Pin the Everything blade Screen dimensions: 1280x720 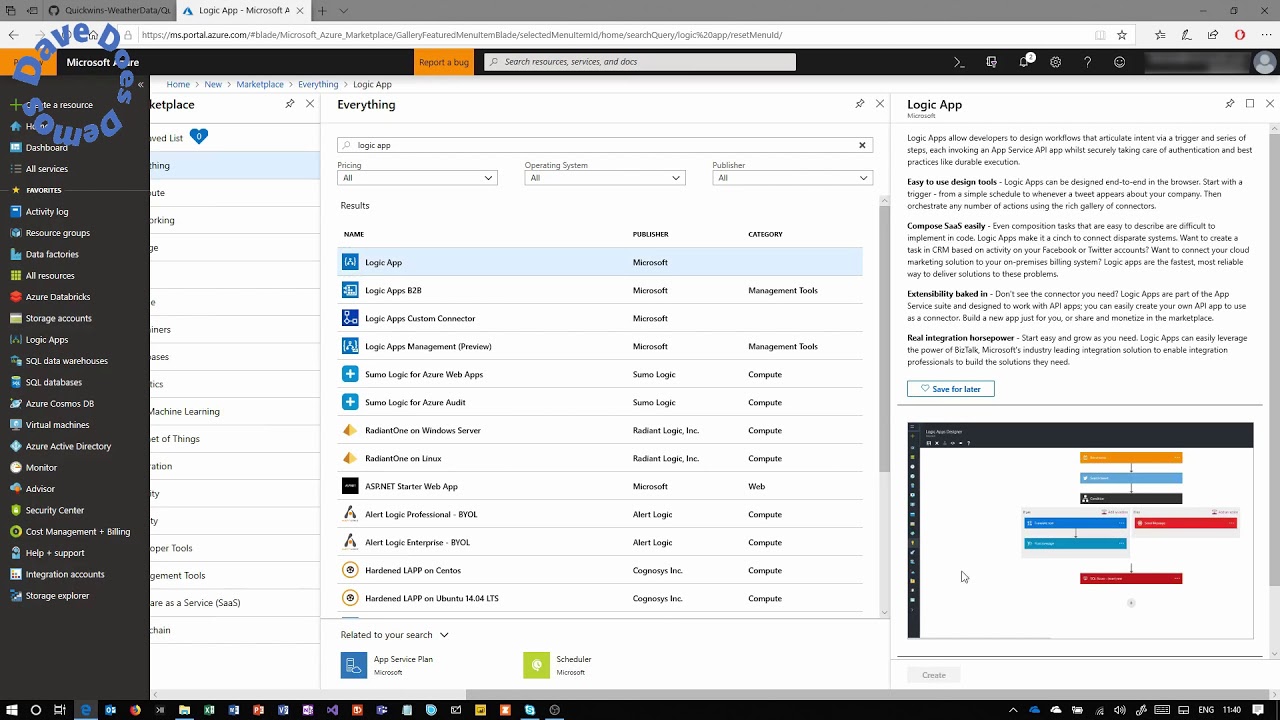[x=859, y=104]
